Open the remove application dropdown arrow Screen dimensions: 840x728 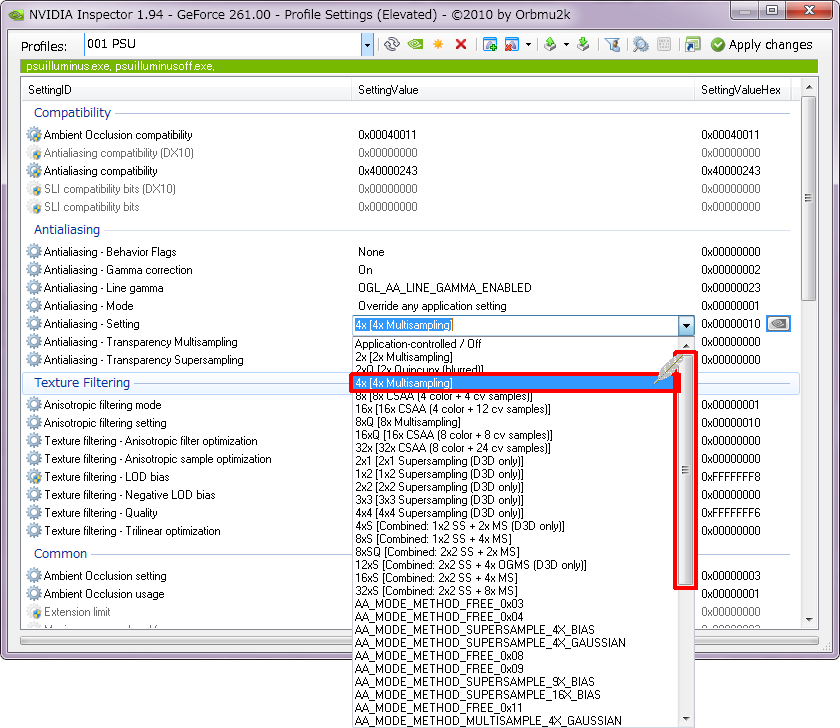point(528,44)
